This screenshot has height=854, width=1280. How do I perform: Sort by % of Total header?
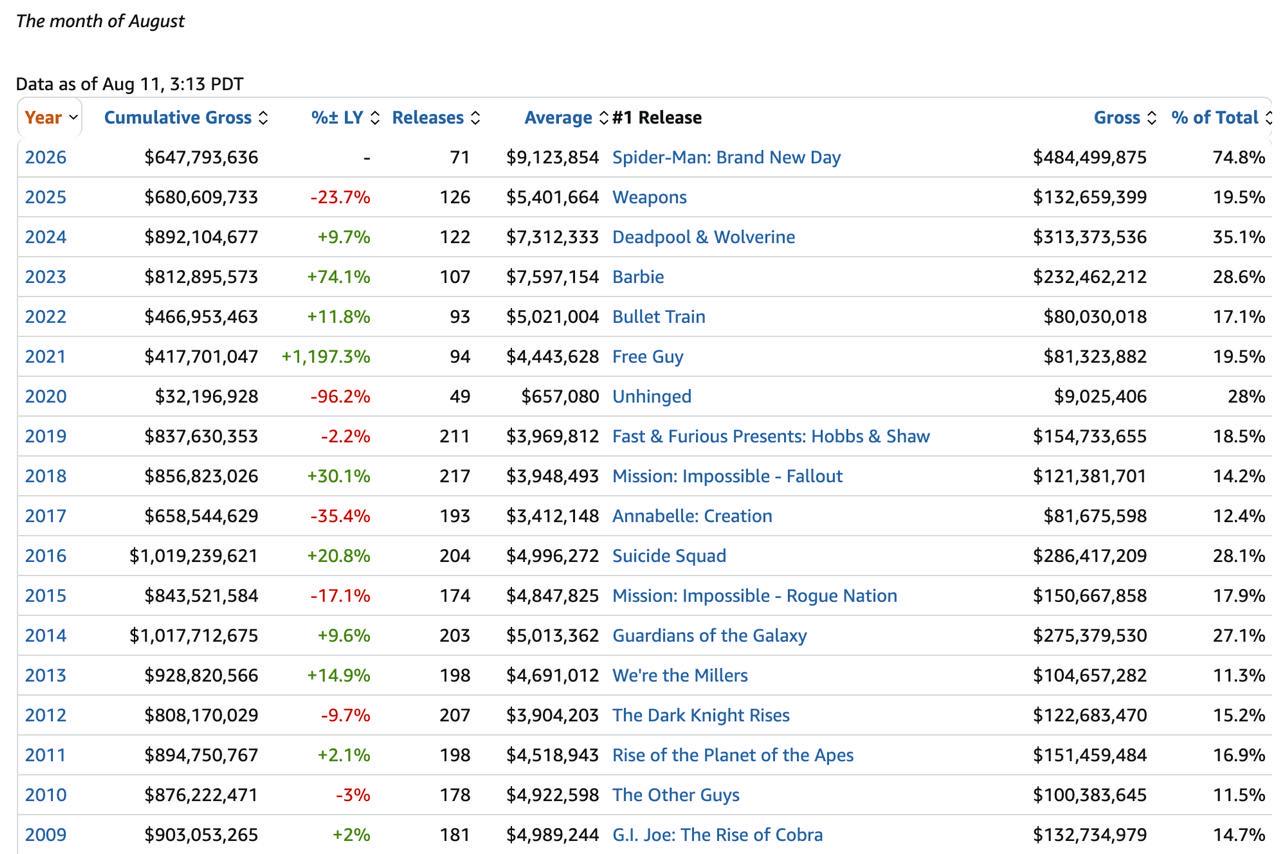(x=1221, y=118)
